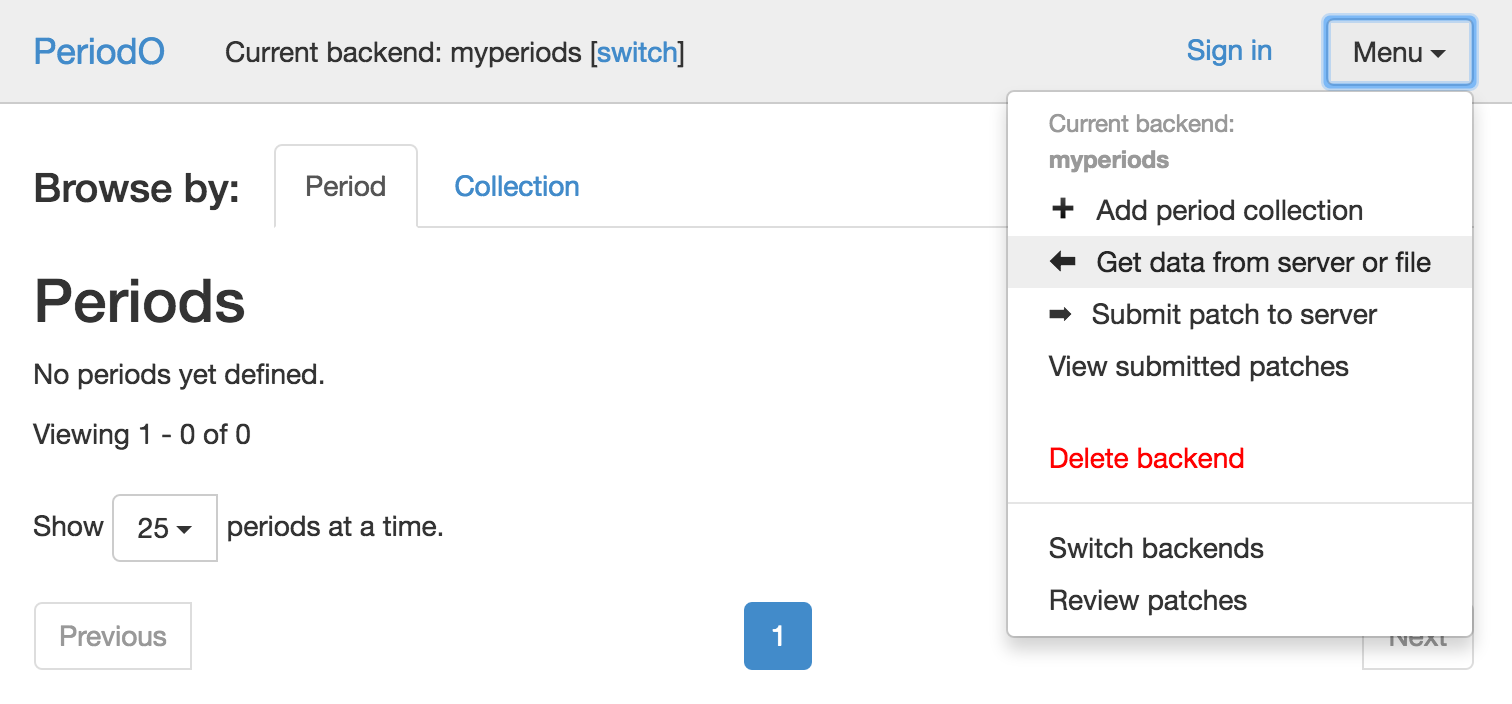1512x704 pixels.
Task: Select Delete backend option
Action: (1146, 458)
